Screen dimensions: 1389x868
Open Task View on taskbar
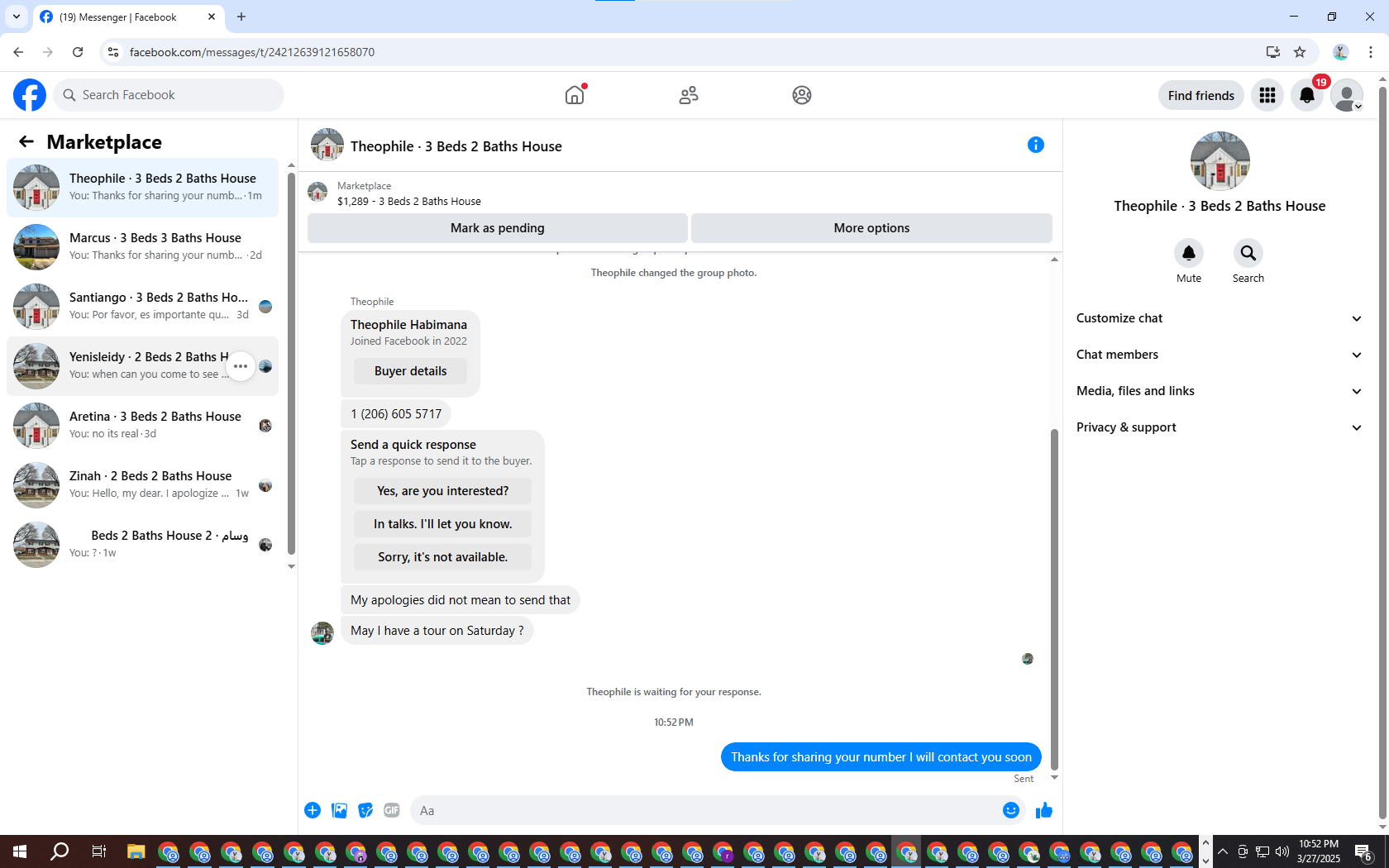(x=98, y=851)
